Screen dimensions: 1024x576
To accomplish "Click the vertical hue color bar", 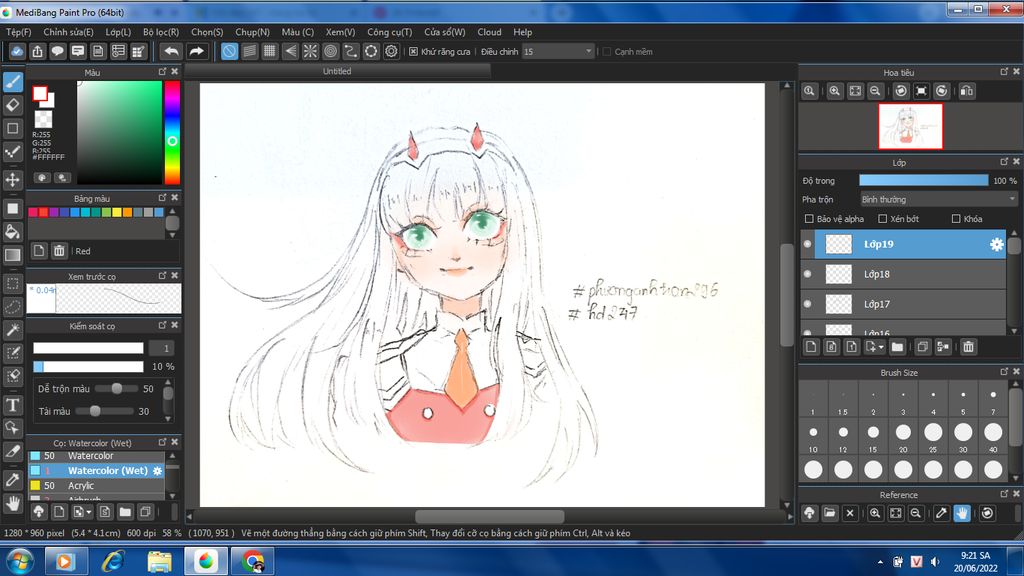I will pos(172,133).
